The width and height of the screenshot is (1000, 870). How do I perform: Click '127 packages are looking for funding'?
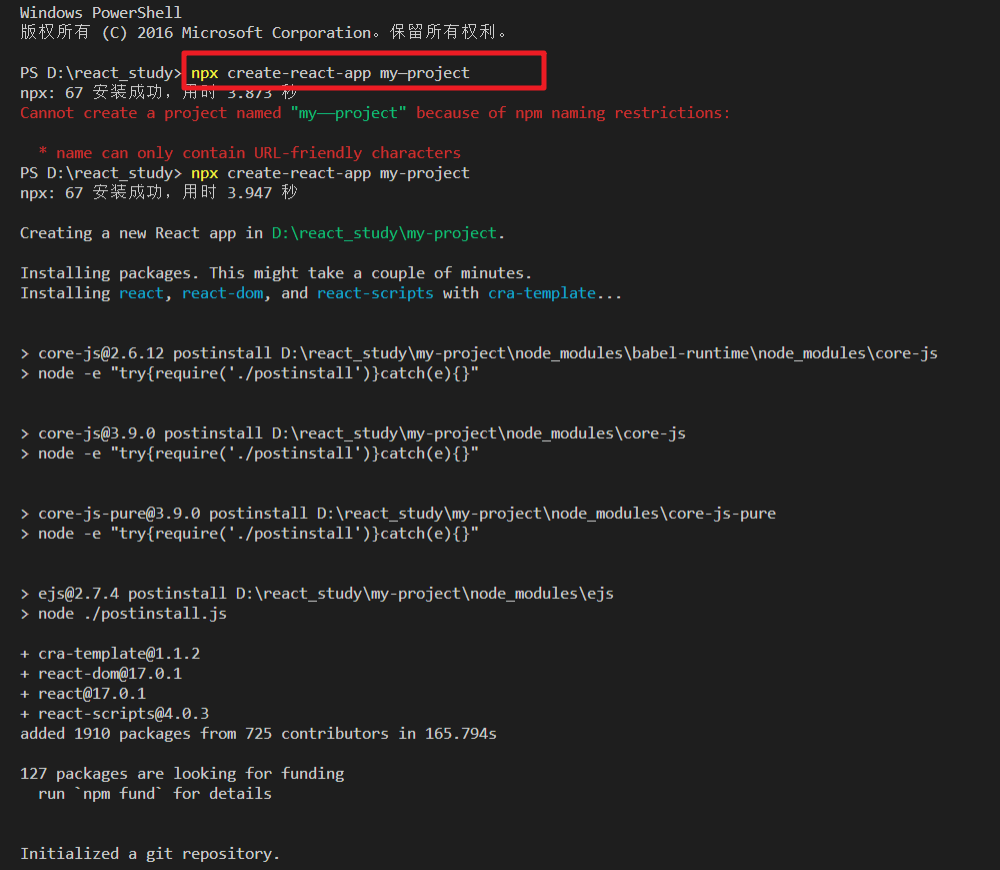182,774
